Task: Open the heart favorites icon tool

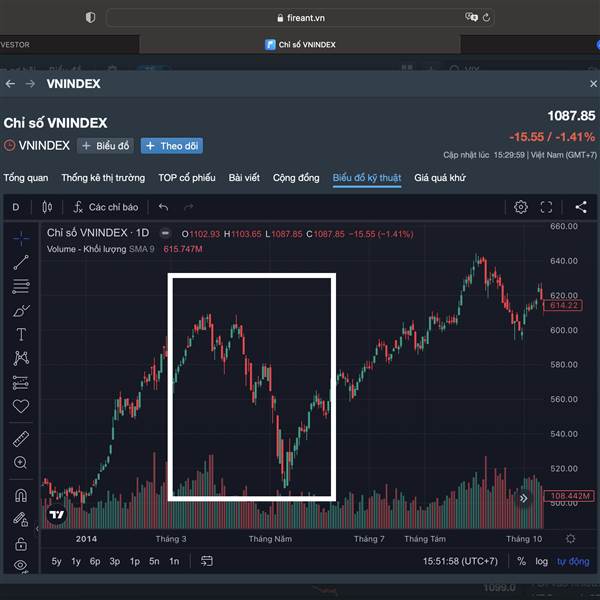Action: click(x=21, y=406)
